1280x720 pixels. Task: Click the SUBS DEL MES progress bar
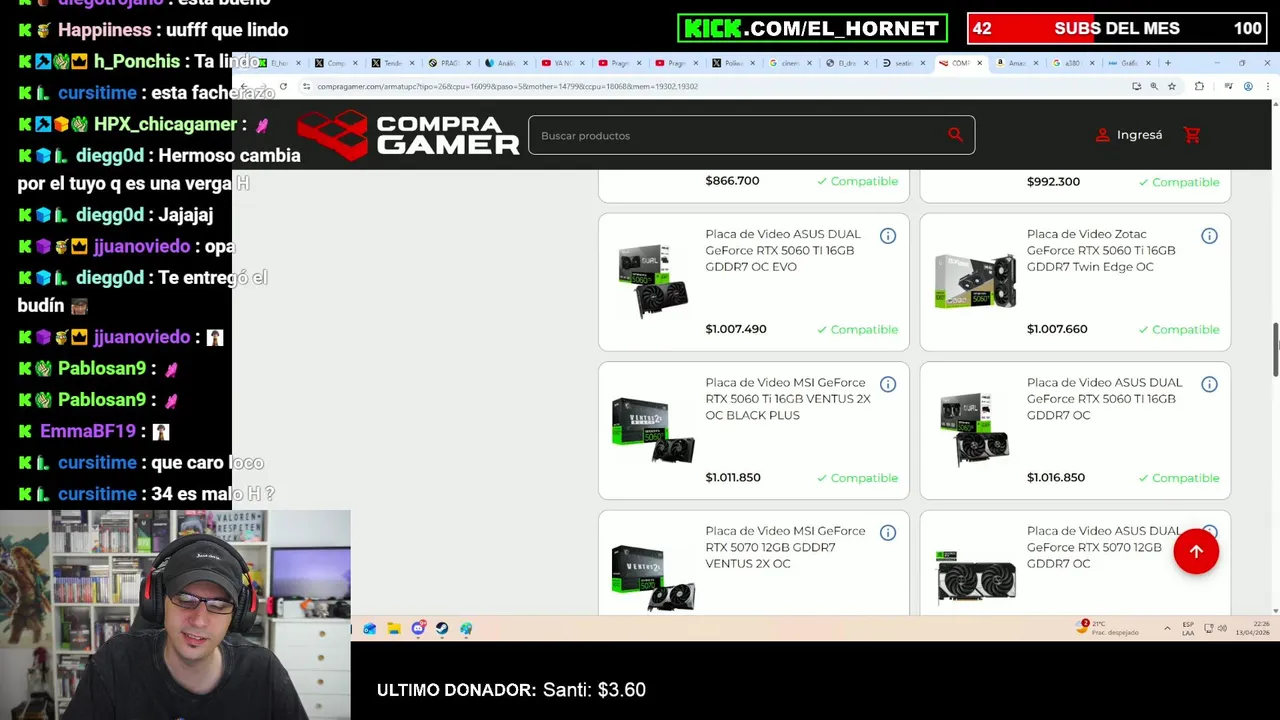(1118, 28)
